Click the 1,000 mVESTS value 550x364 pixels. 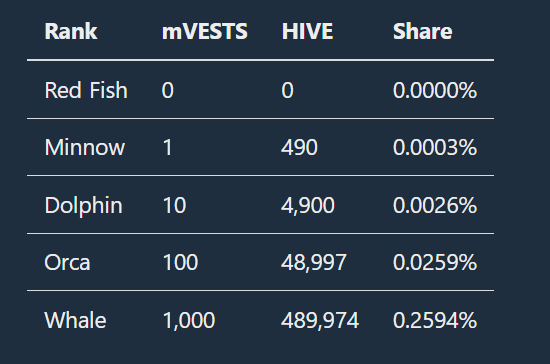[189, 320]
